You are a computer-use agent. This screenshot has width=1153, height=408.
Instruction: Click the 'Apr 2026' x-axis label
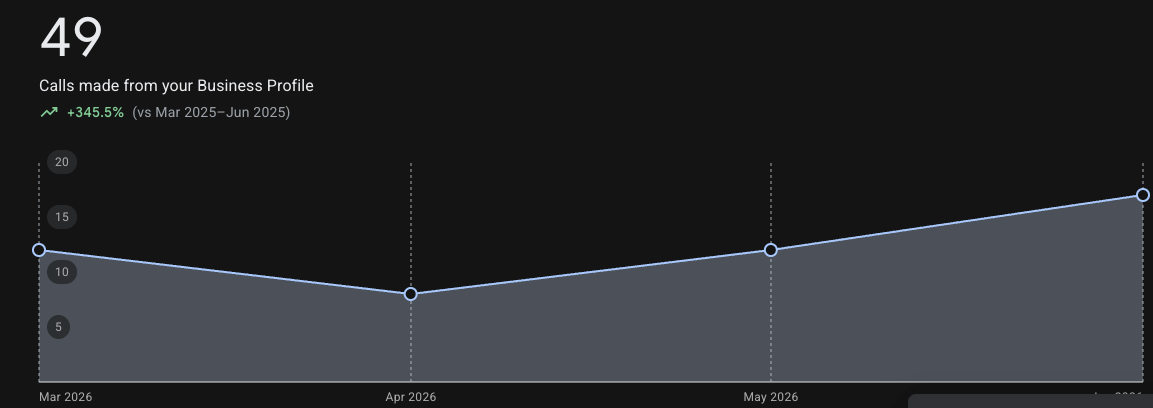(410, 397)
